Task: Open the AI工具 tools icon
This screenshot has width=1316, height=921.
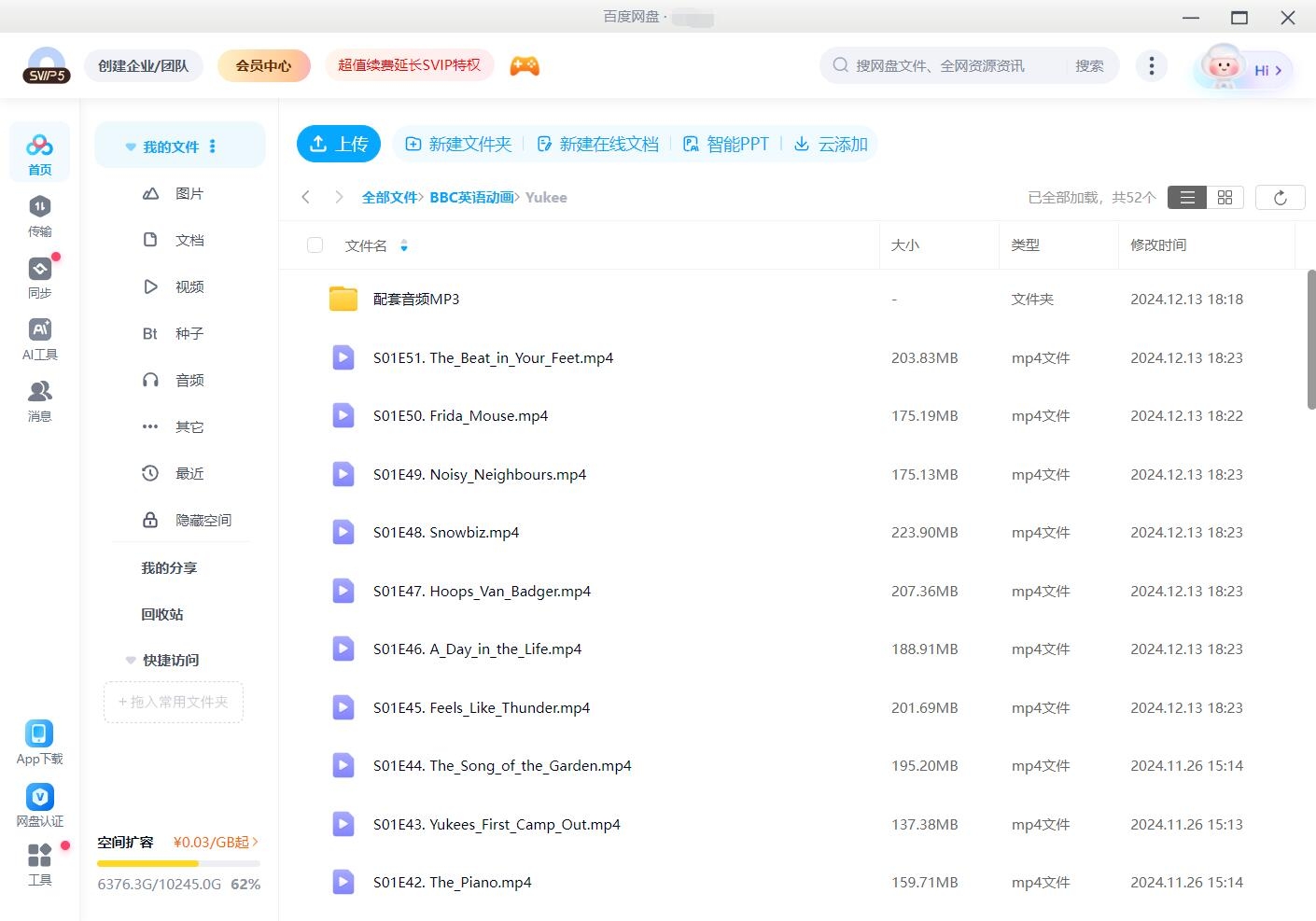Action: click(39, 336)
